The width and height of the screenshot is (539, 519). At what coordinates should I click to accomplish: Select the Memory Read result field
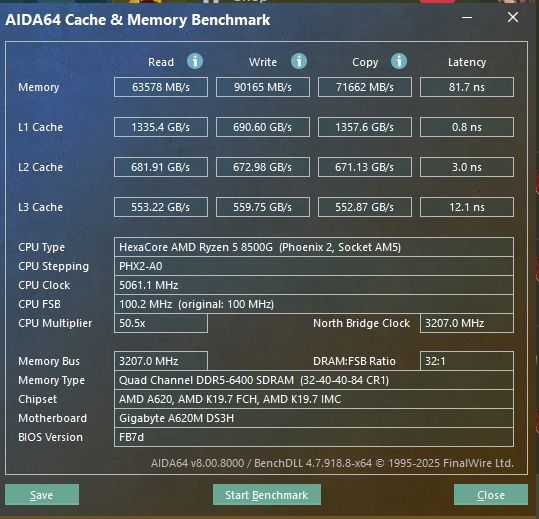(x=161, y=87)
